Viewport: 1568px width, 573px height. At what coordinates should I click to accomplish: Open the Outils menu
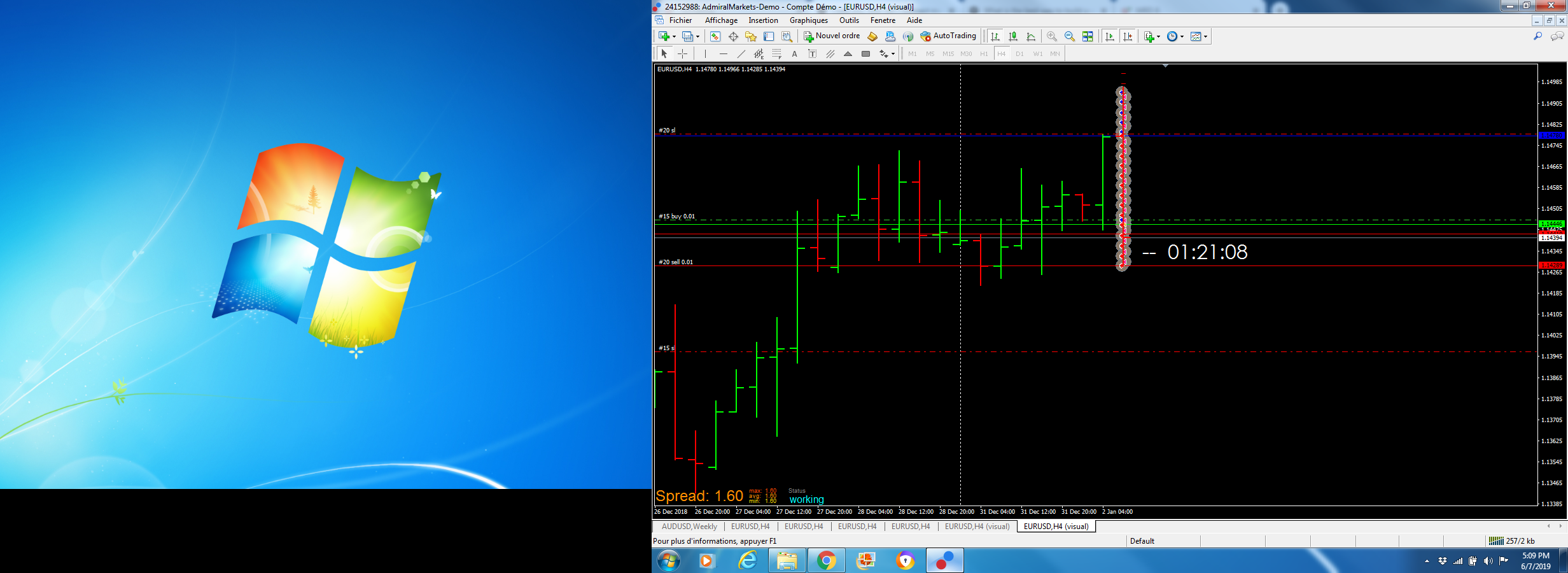pos(849,20)
